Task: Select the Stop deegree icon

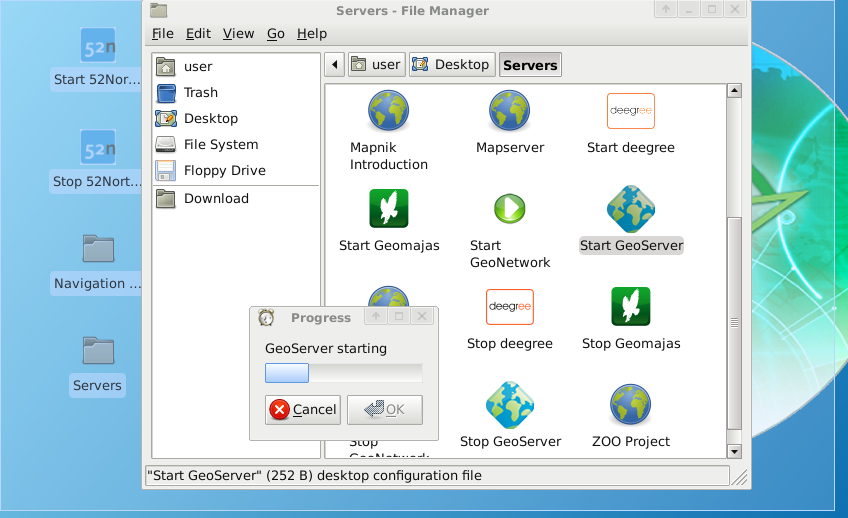Action: click(509, 307)
